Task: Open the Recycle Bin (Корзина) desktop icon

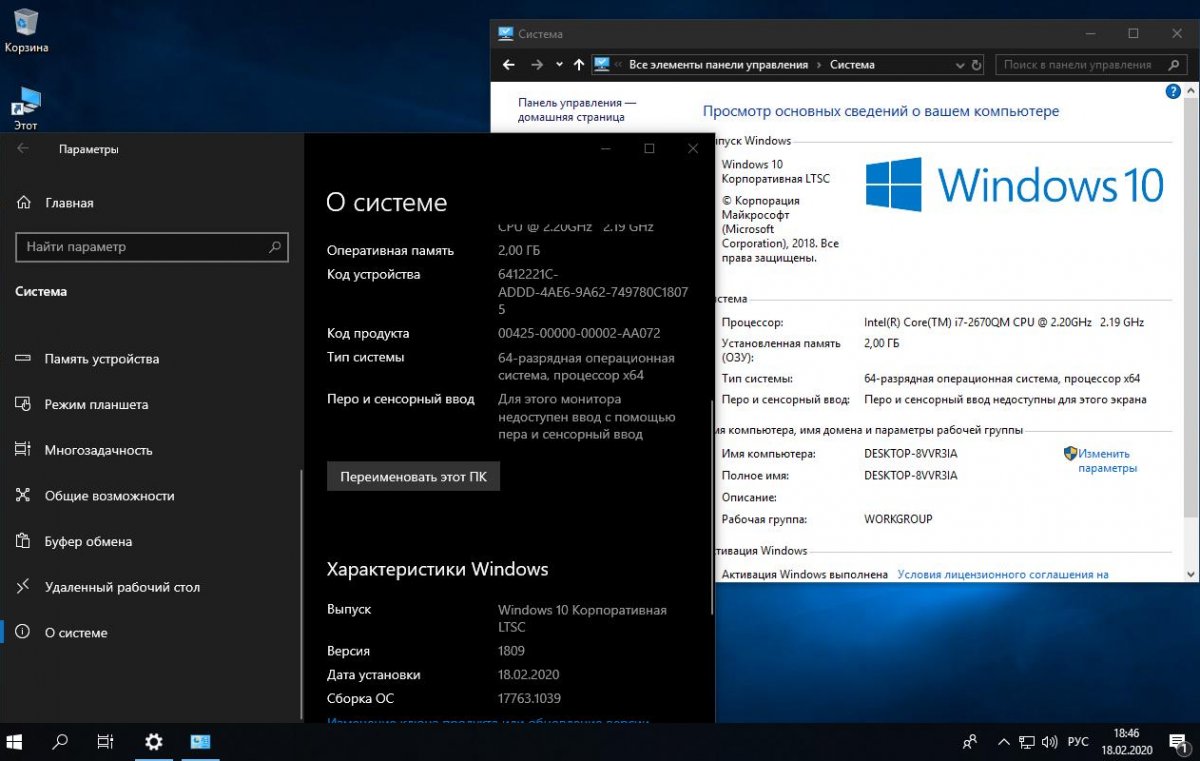Action: 26,30
